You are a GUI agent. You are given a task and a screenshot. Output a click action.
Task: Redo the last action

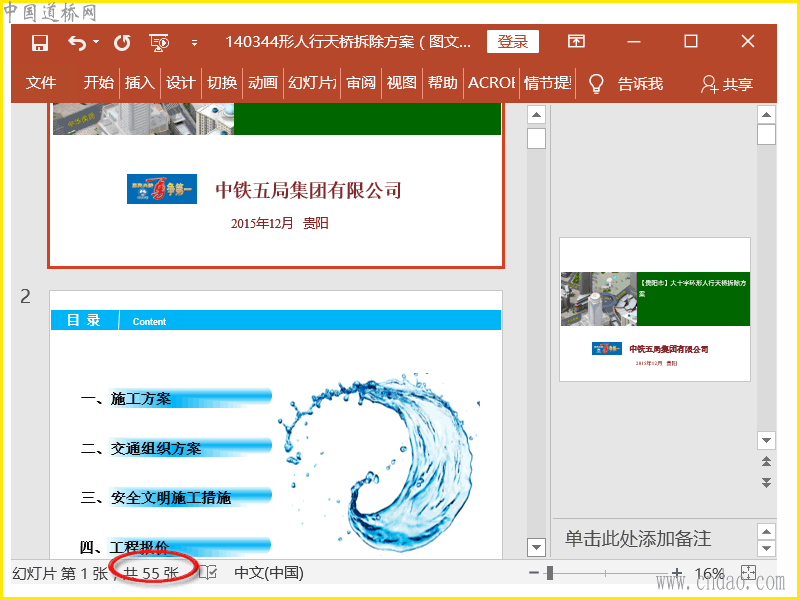pos(122,43)
